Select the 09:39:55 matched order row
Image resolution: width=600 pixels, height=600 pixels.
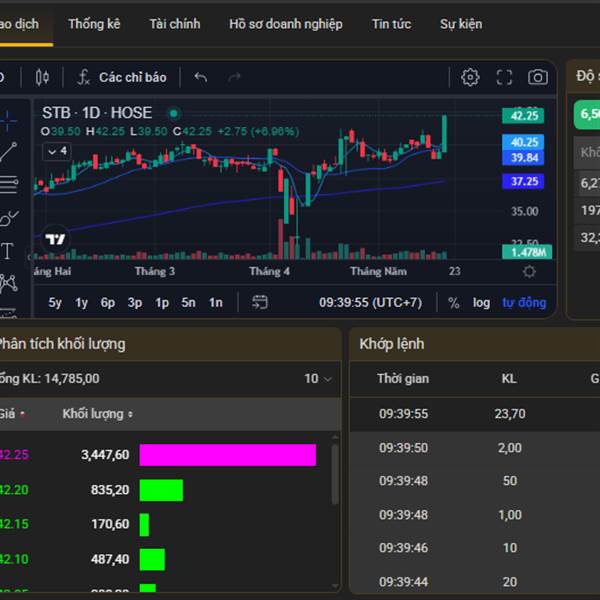point(475,414)
